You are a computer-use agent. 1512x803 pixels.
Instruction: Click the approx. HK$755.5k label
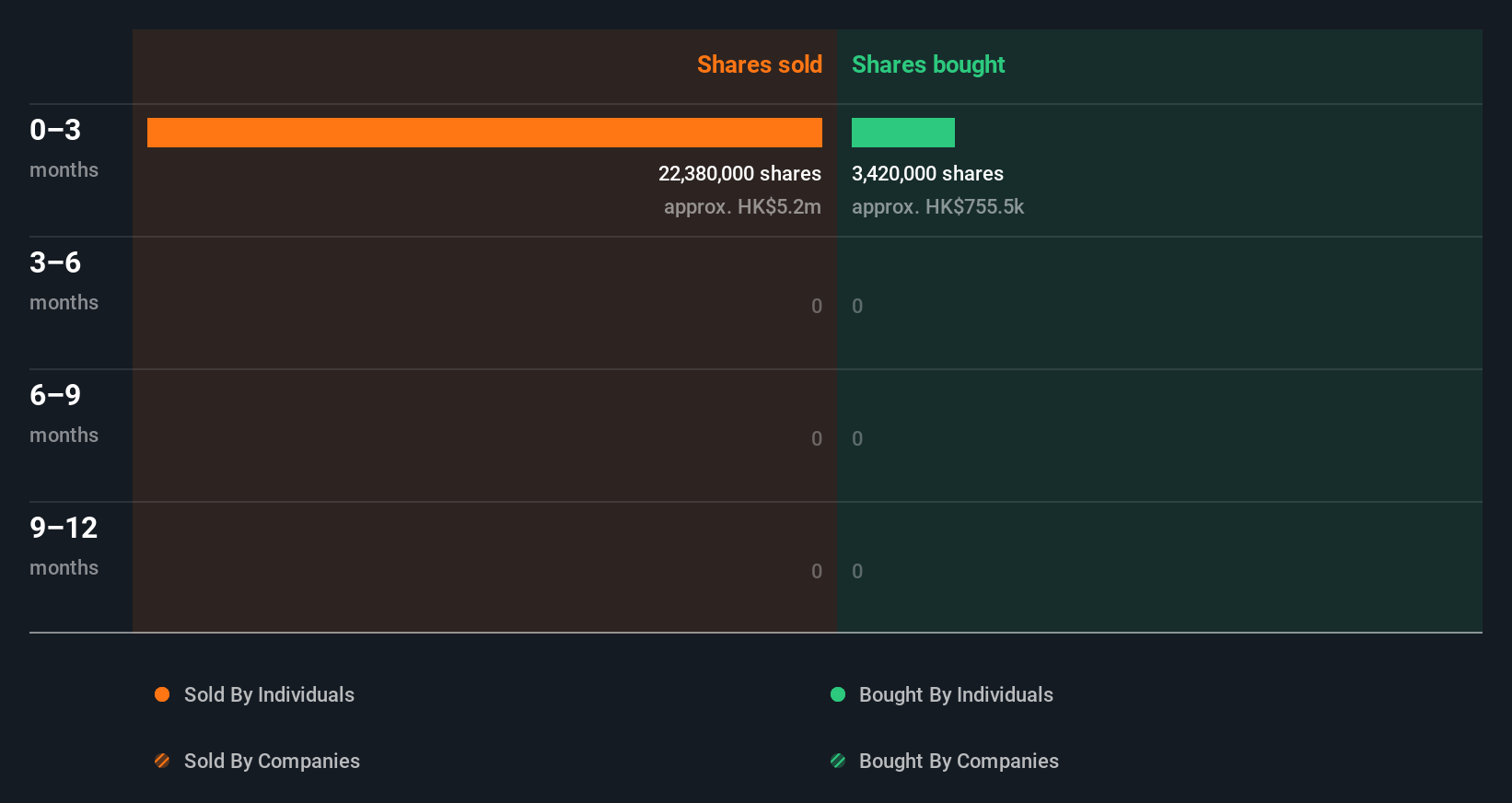point(937,206)
